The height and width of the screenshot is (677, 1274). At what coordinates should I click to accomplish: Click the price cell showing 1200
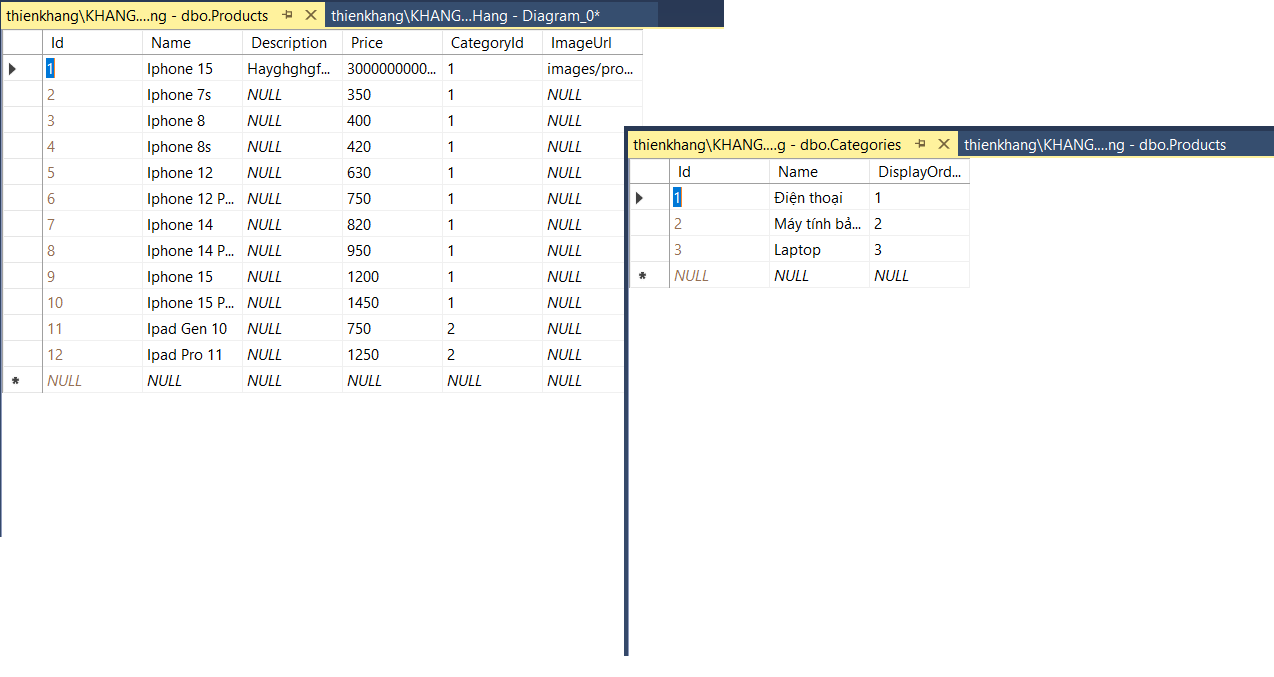tap(392, 277)
